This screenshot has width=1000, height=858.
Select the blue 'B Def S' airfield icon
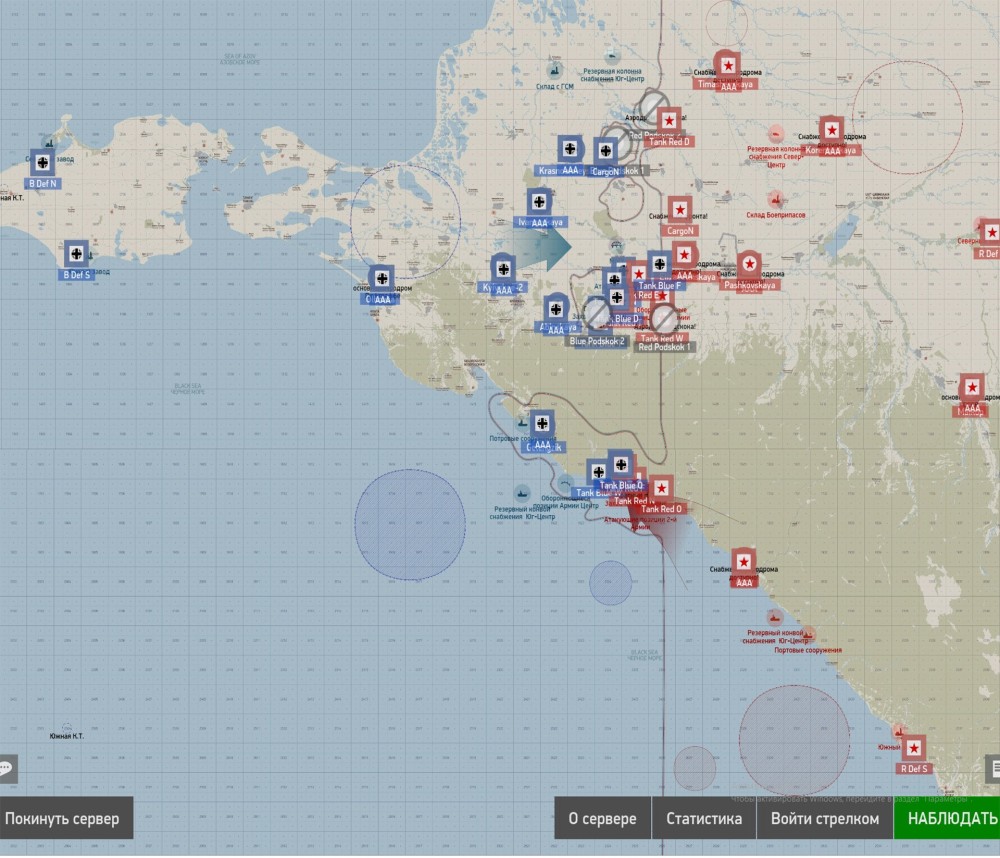click(77, 254)
